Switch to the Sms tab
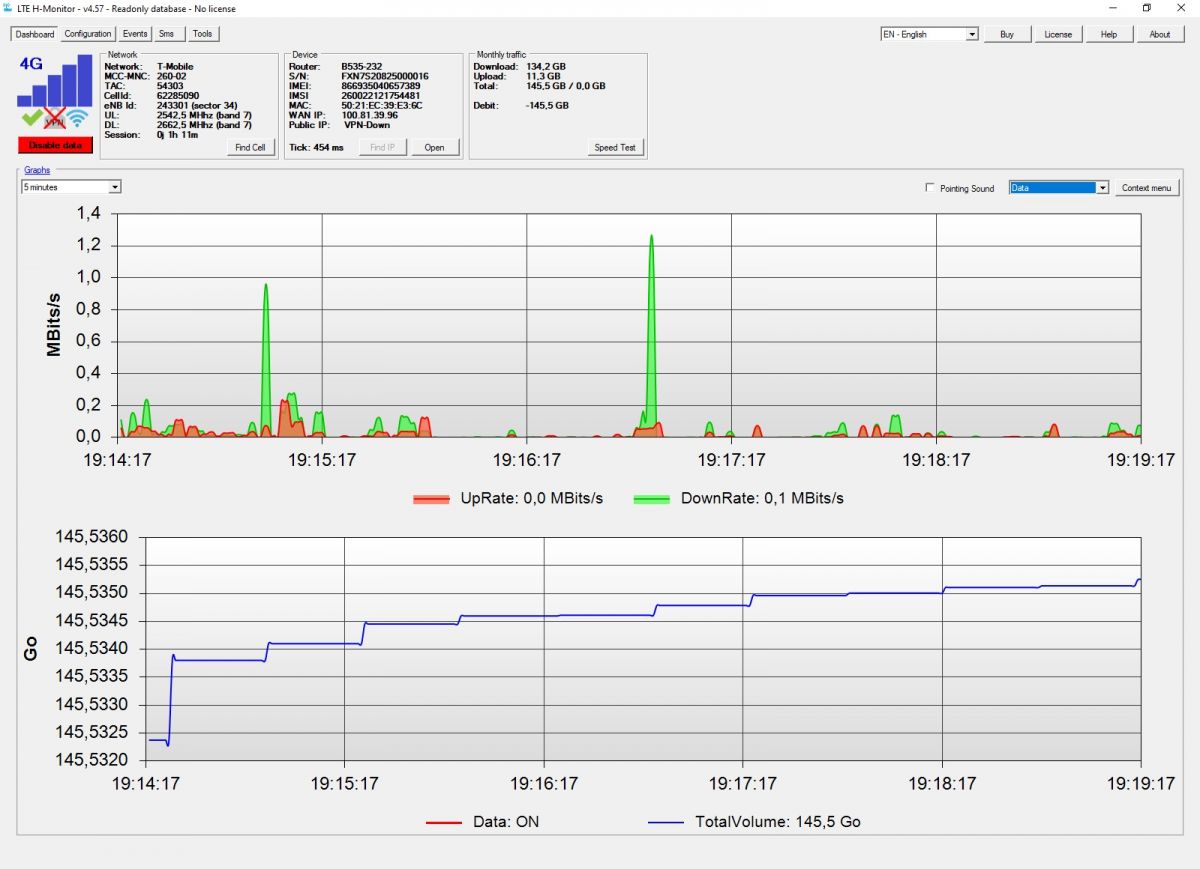Viewport: 1200px width, 869px height. tap(167, 34)
